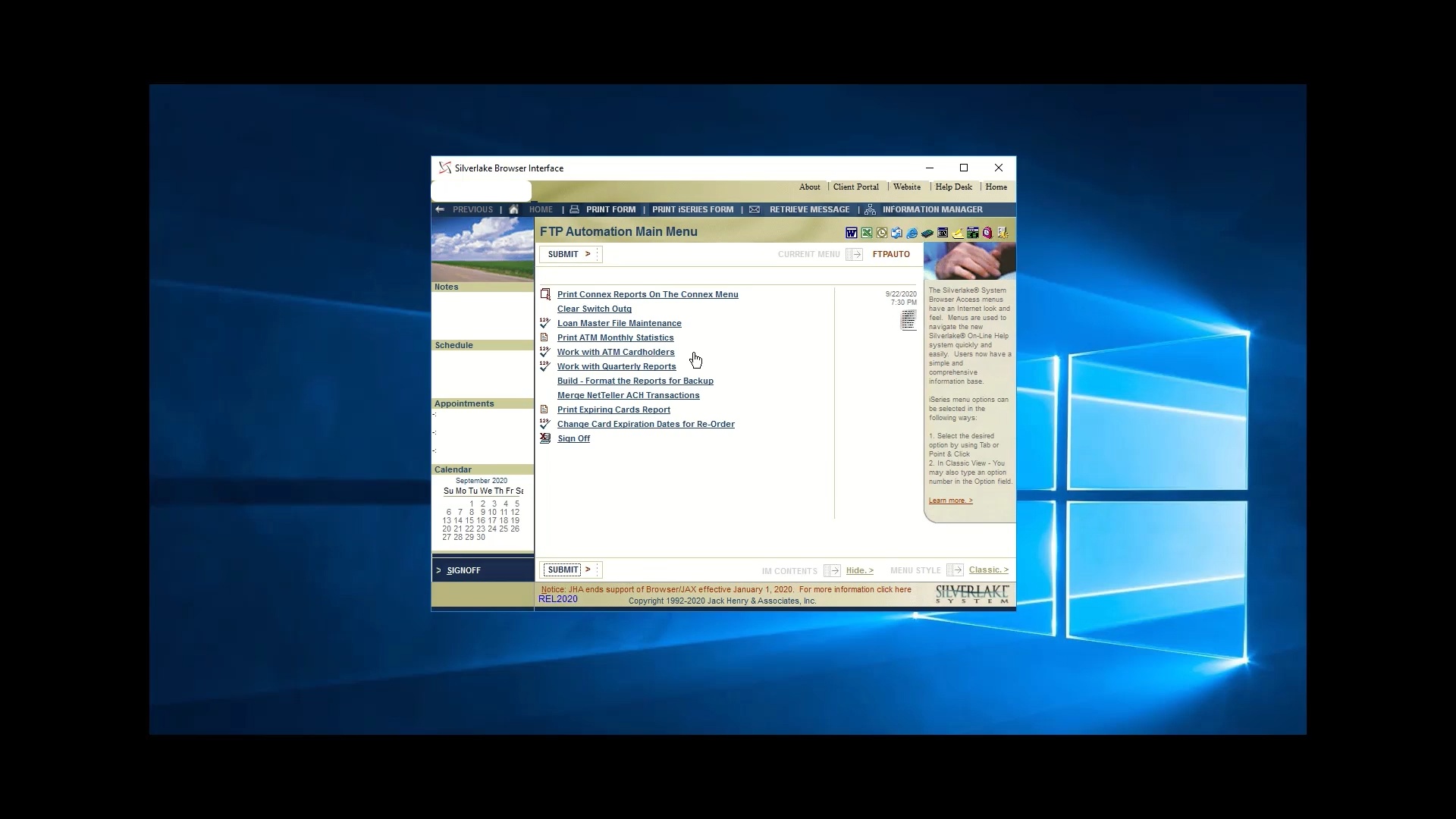Select the iSeries printer form icon
1456x819 pixels.
click(x=692, y=209)
